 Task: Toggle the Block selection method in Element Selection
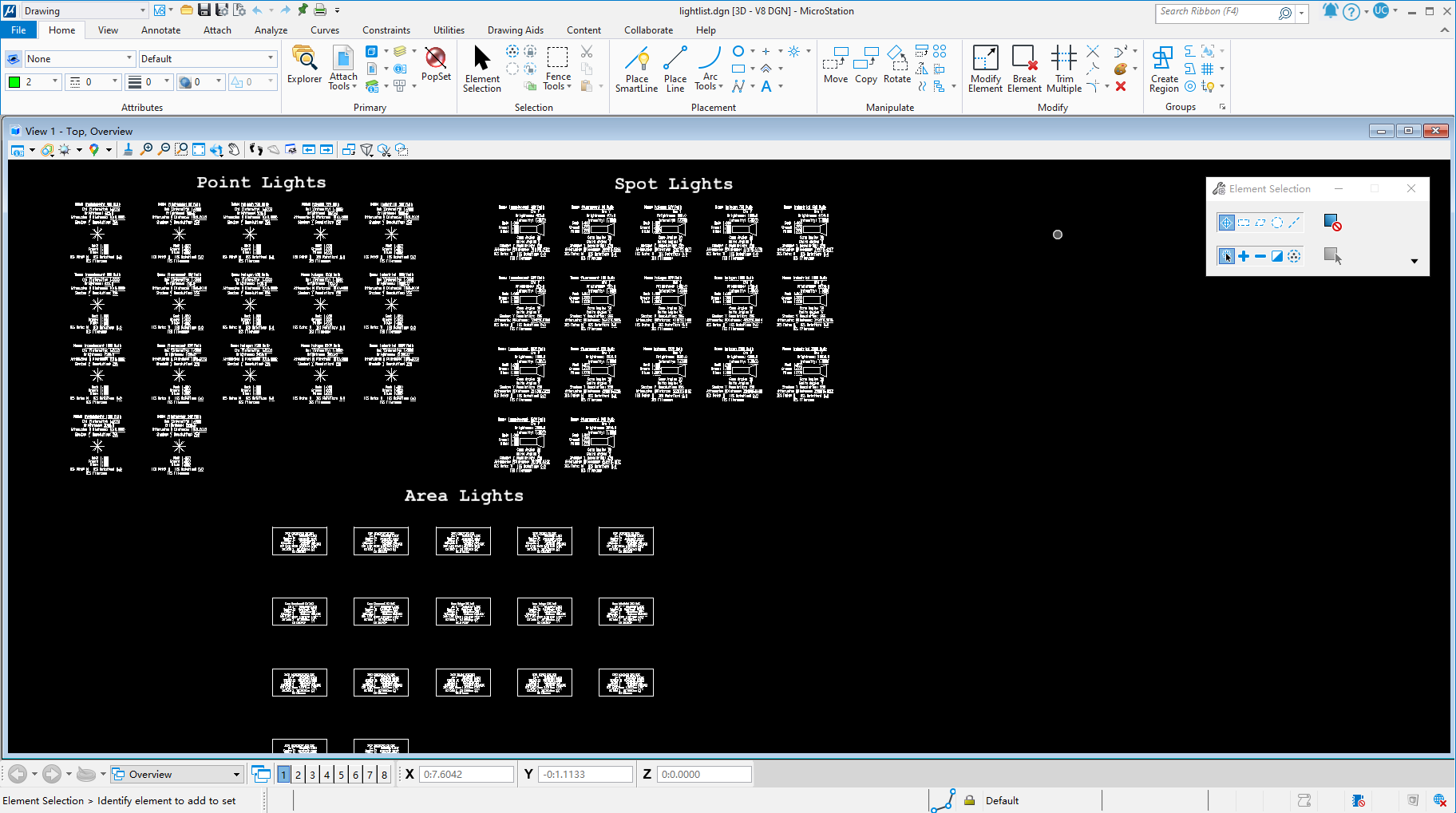(x=1244, y=223)
